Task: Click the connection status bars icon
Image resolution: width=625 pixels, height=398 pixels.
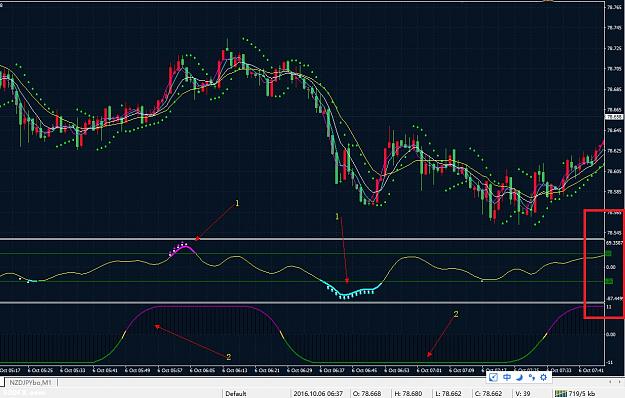Action: click(560, 394)
